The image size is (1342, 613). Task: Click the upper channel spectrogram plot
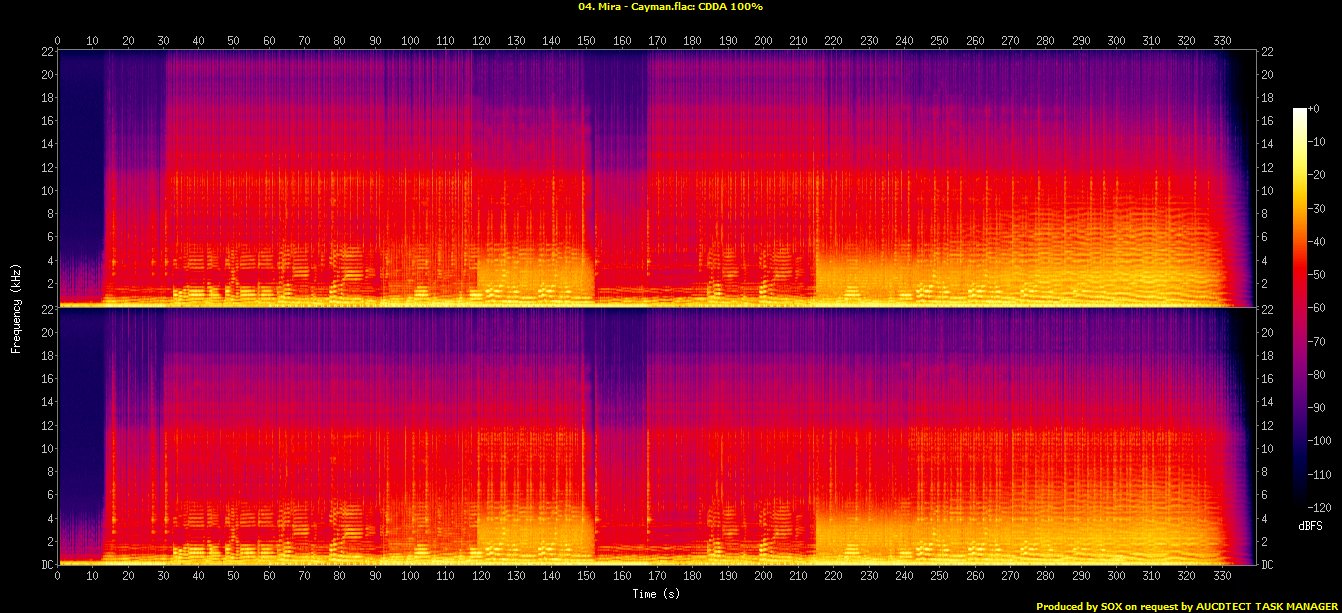point(657,178)
